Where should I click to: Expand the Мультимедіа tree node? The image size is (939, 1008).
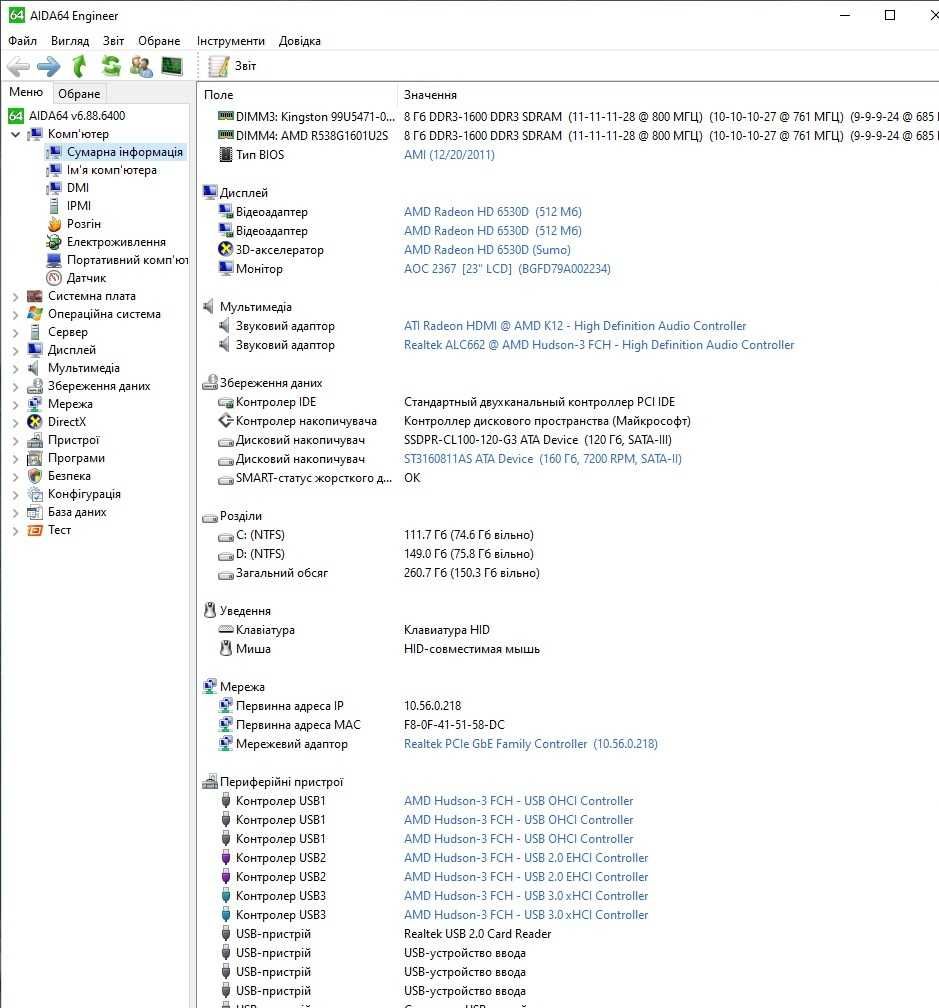click(x=15, y=368)
